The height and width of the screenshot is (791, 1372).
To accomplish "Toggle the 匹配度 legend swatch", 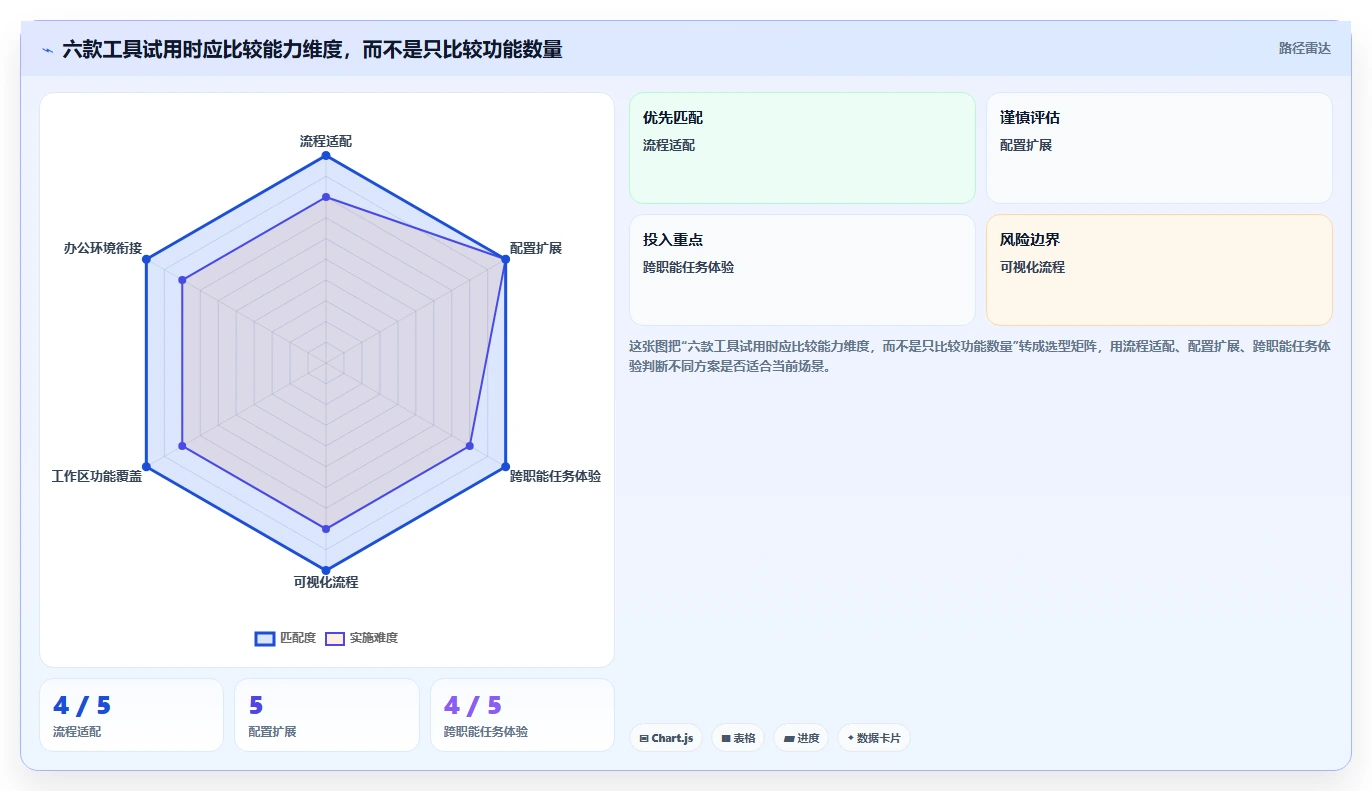I will coord(265,638).
